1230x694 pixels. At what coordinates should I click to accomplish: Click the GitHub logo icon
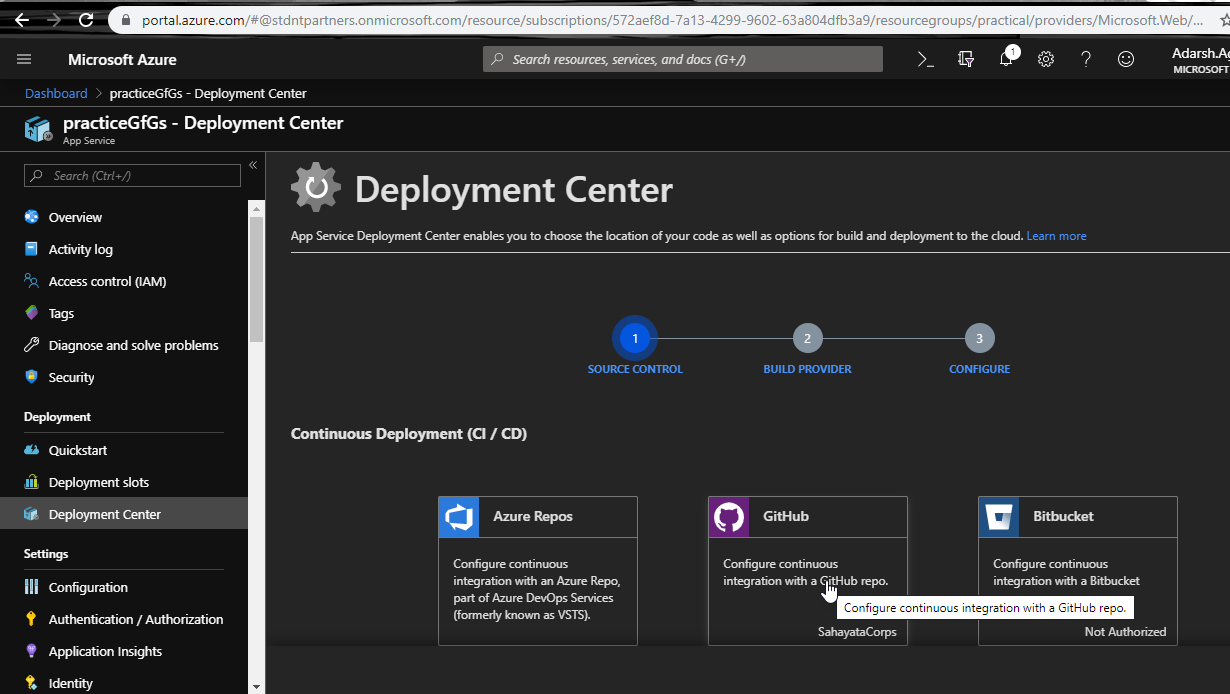[729, 517]
